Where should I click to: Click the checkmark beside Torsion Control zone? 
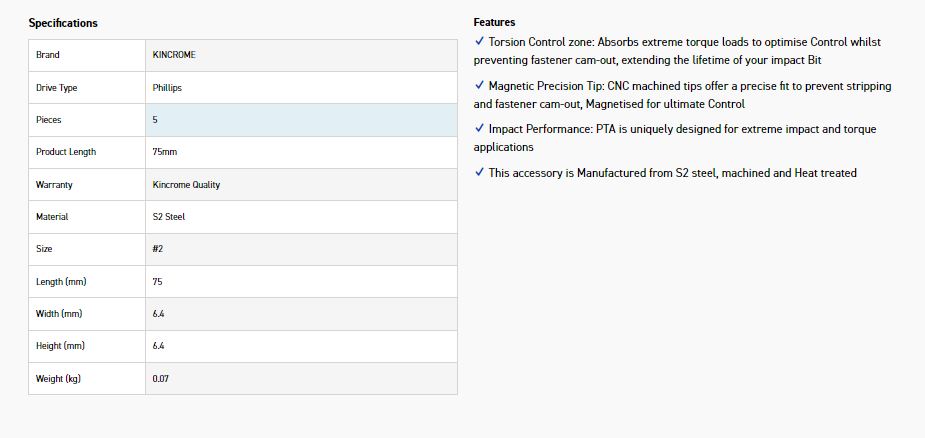point(479,42)
